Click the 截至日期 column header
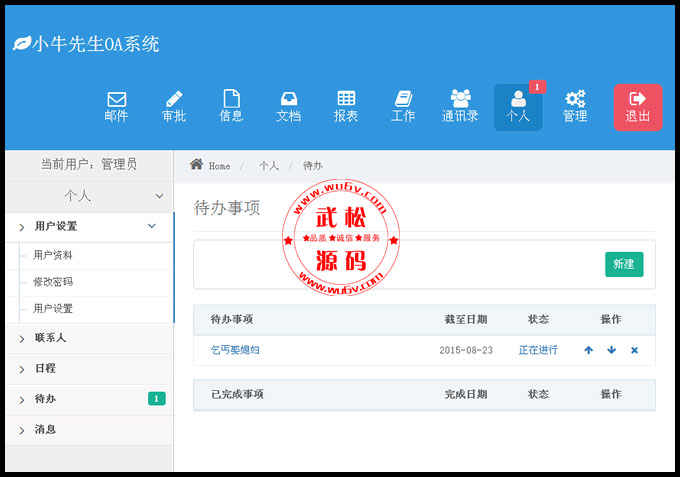The width and height of the screenshot is (680, 477). click(x=466, y=320)
